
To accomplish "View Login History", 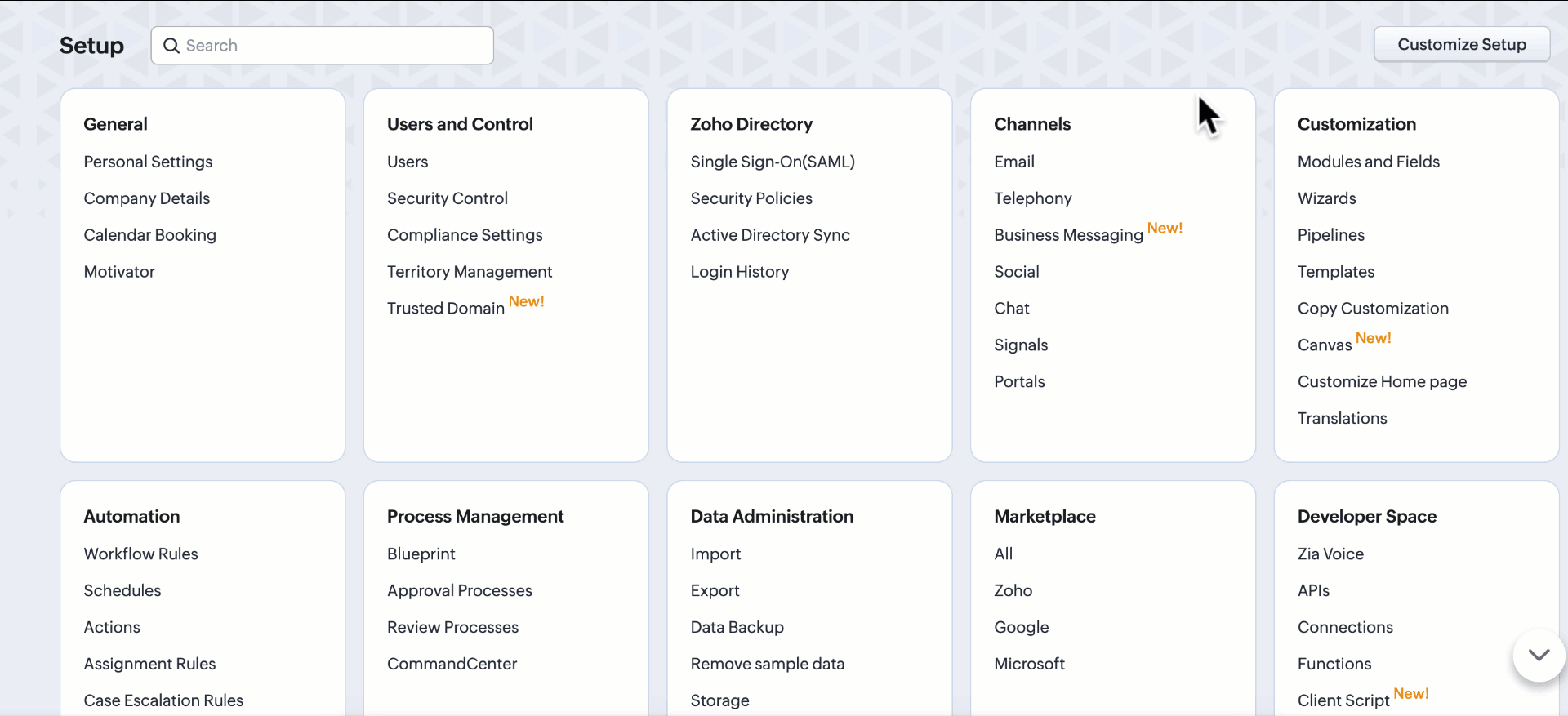I will pos(739,272).
